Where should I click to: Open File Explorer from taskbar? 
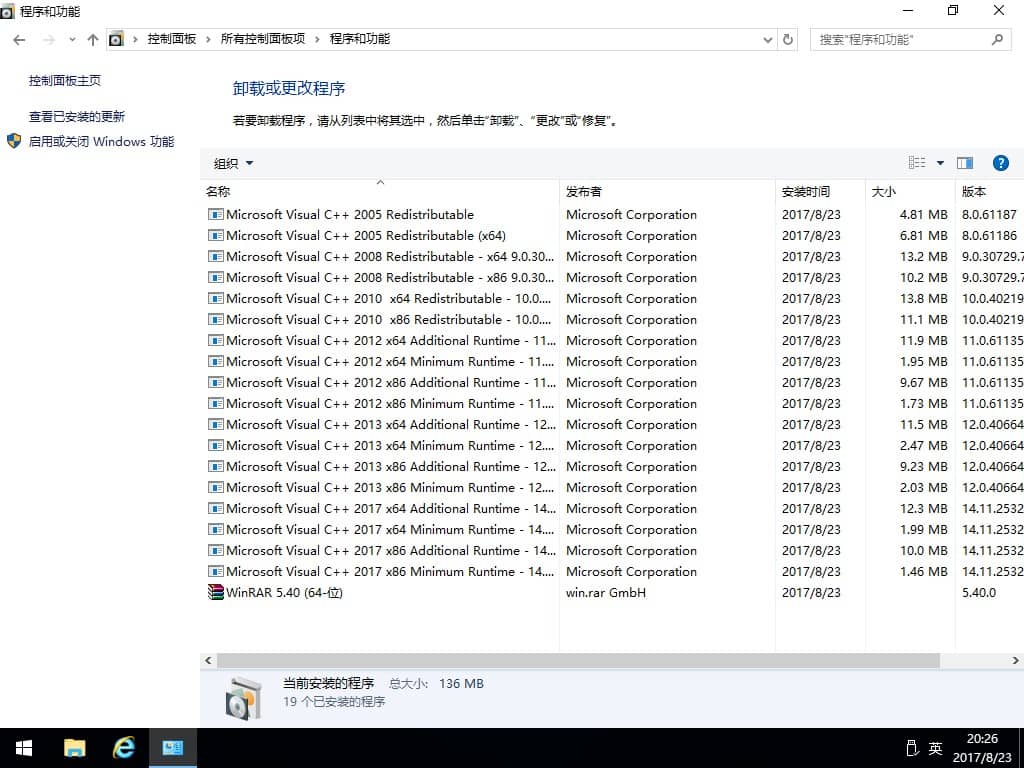pyautogui.click(x=74, y=748)
